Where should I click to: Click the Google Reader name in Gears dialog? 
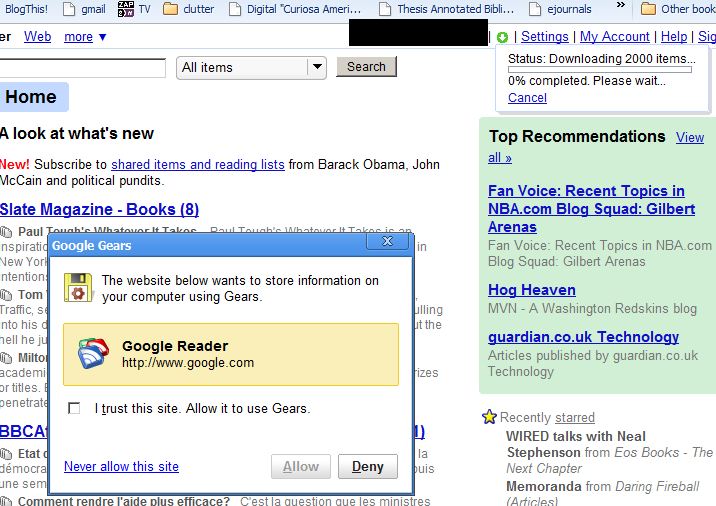point(175,346)
